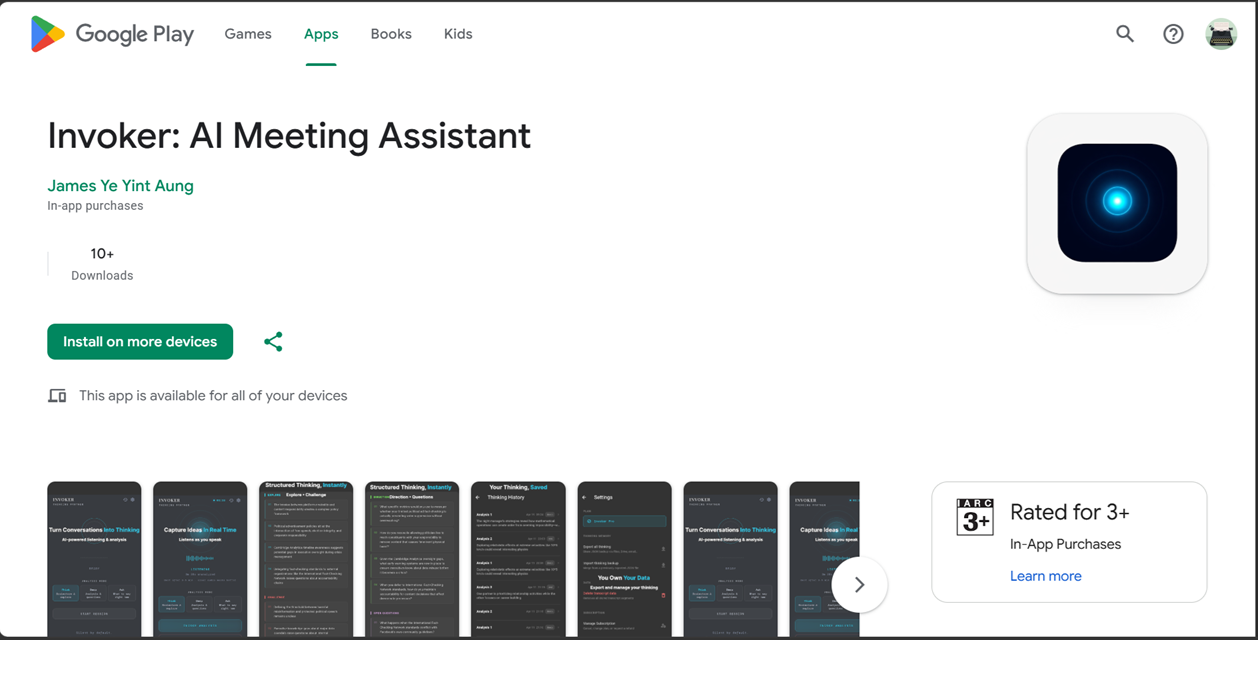The image size is (1258, 675).
Task: Click the IARC 3+ rating badge
Action: click(x=975, y=517)
